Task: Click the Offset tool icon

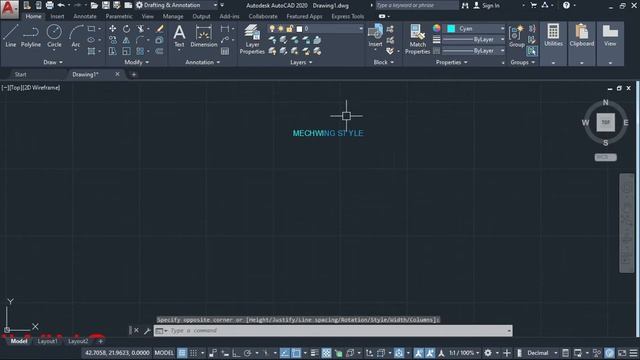Action: click(159, 51)
